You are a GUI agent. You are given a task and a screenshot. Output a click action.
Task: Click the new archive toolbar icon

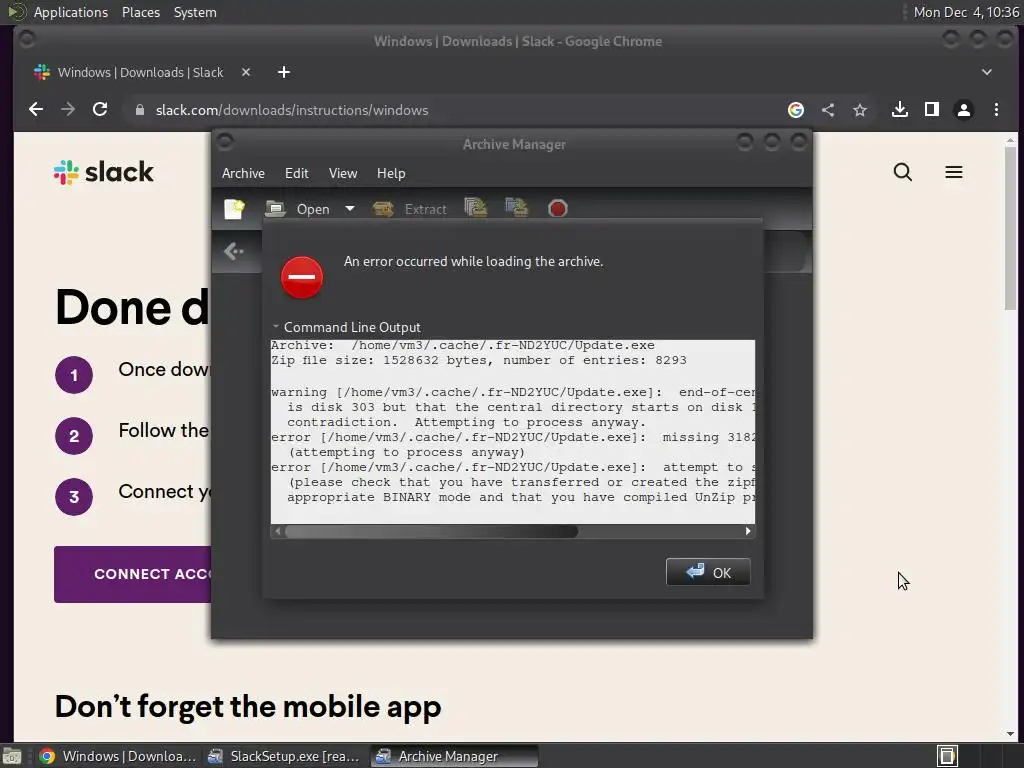point(234,209)
